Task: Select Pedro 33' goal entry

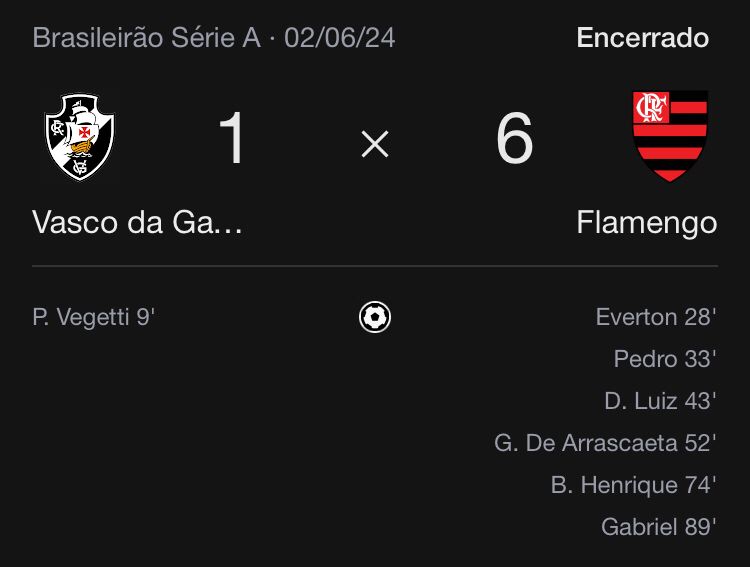Action: point(665,359)
